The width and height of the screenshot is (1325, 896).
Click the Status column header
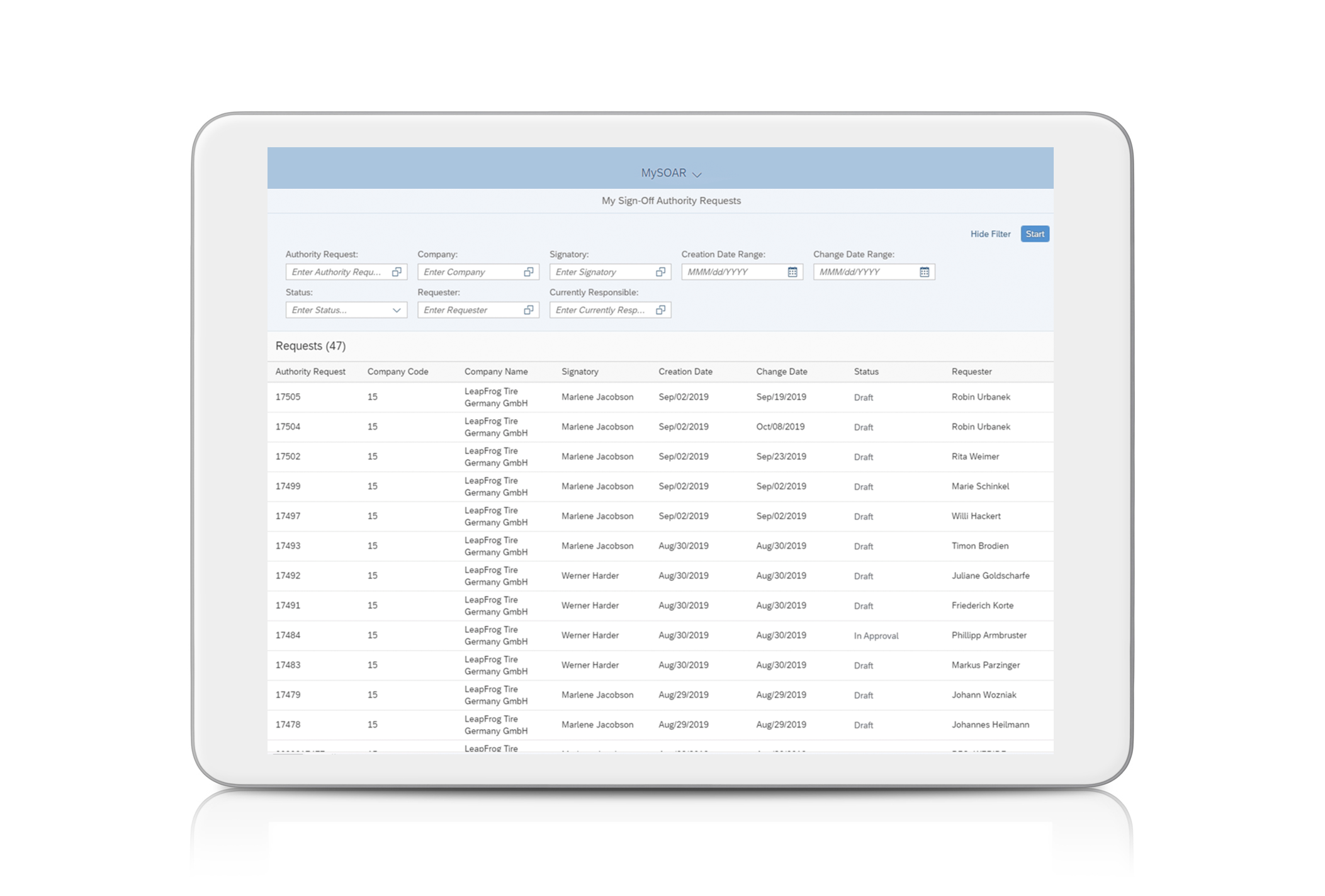point(865,371)
